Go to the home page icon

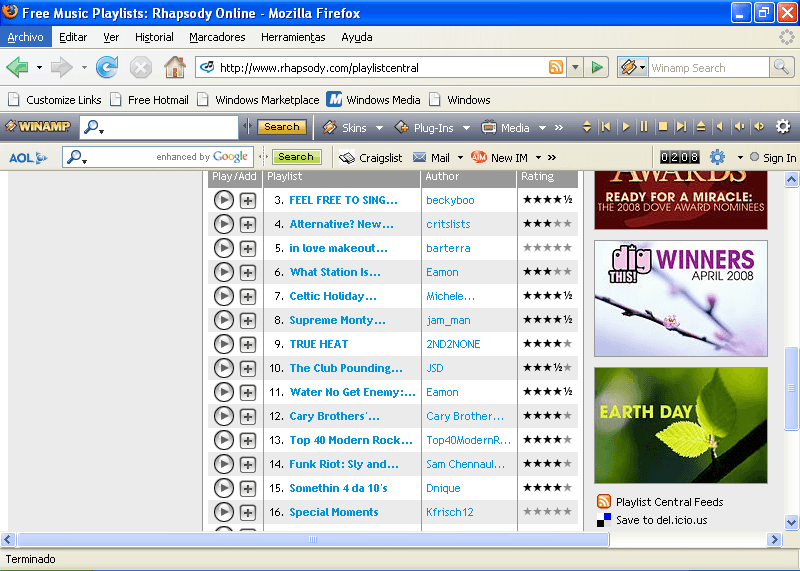click(175, 68)
